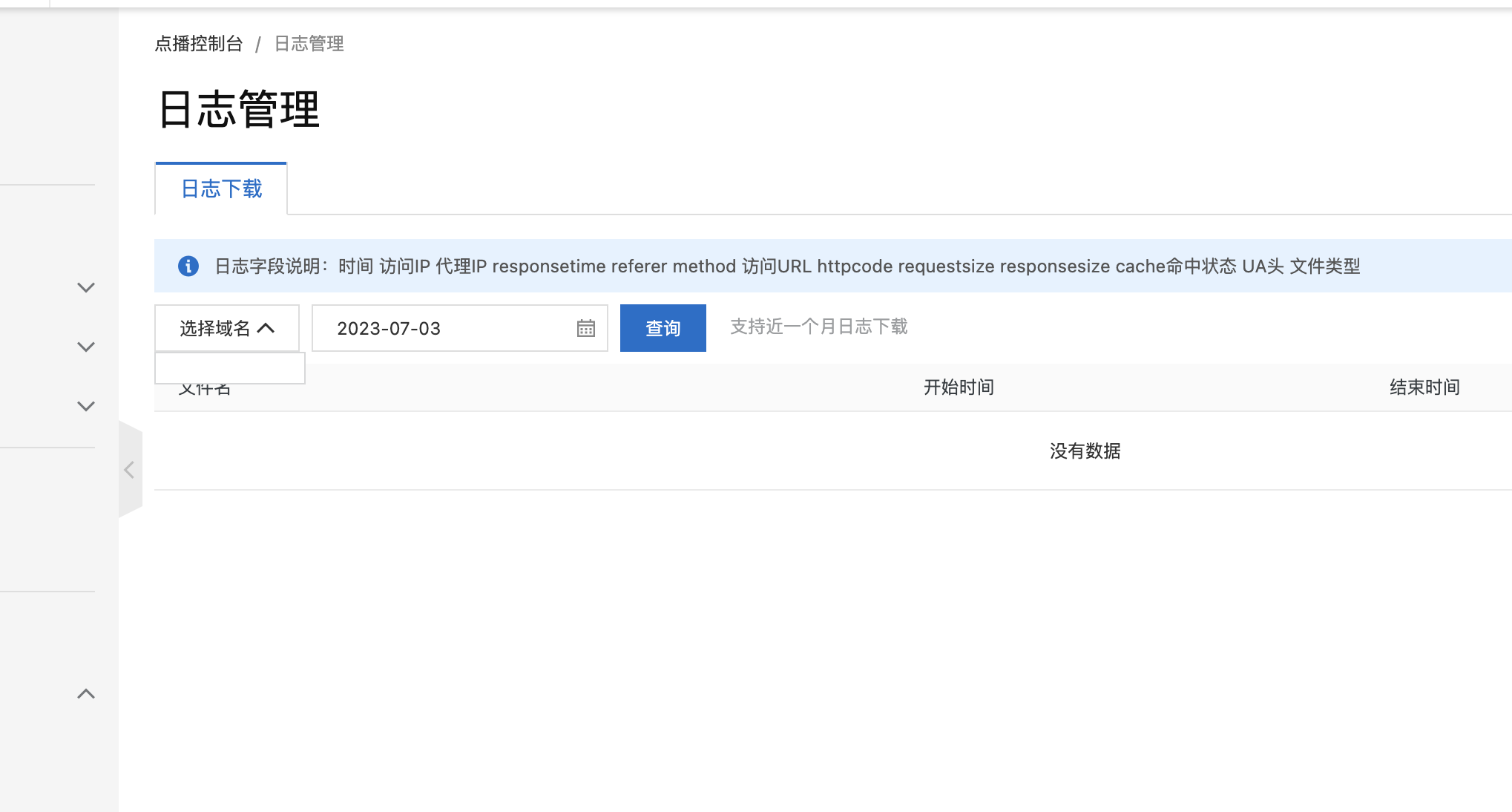Click the 查询 query button
1512x812 pixels.
click(x=663, y=328)
